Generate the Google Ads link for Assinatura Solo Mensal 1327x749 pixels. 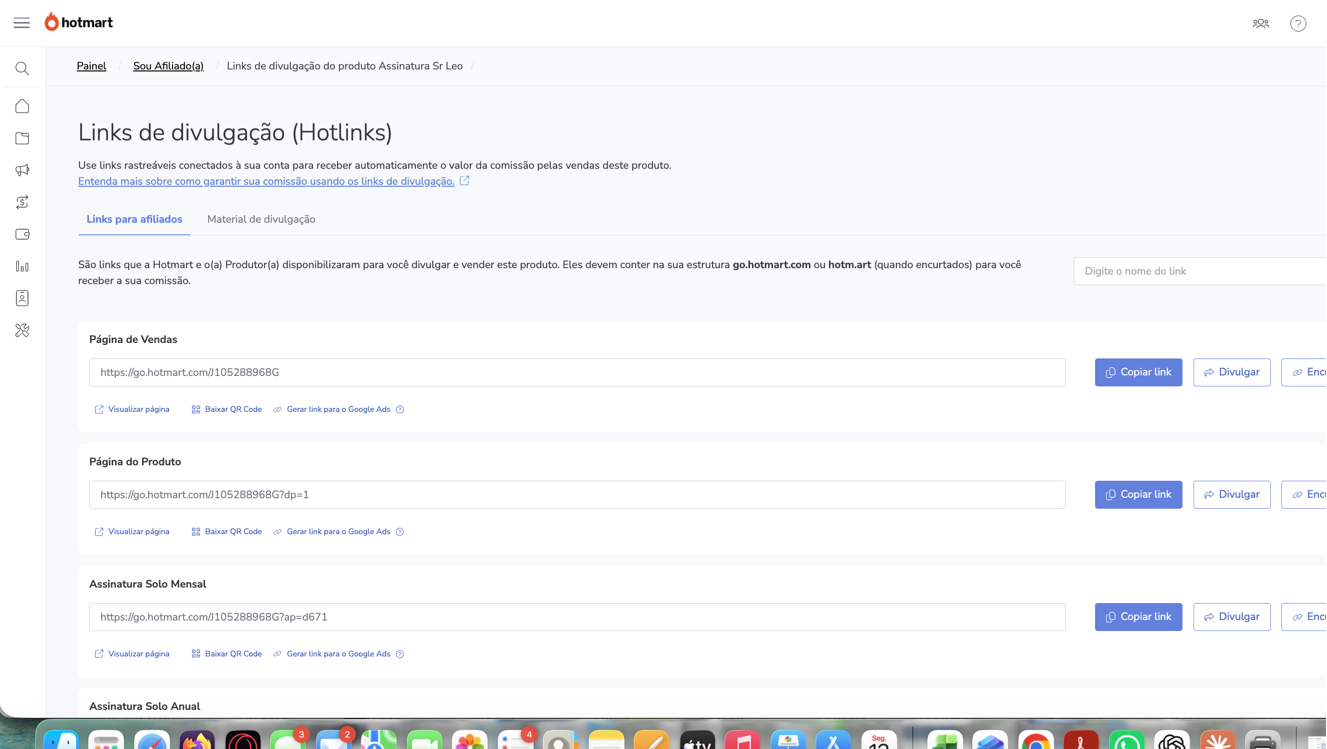point(332,654)
